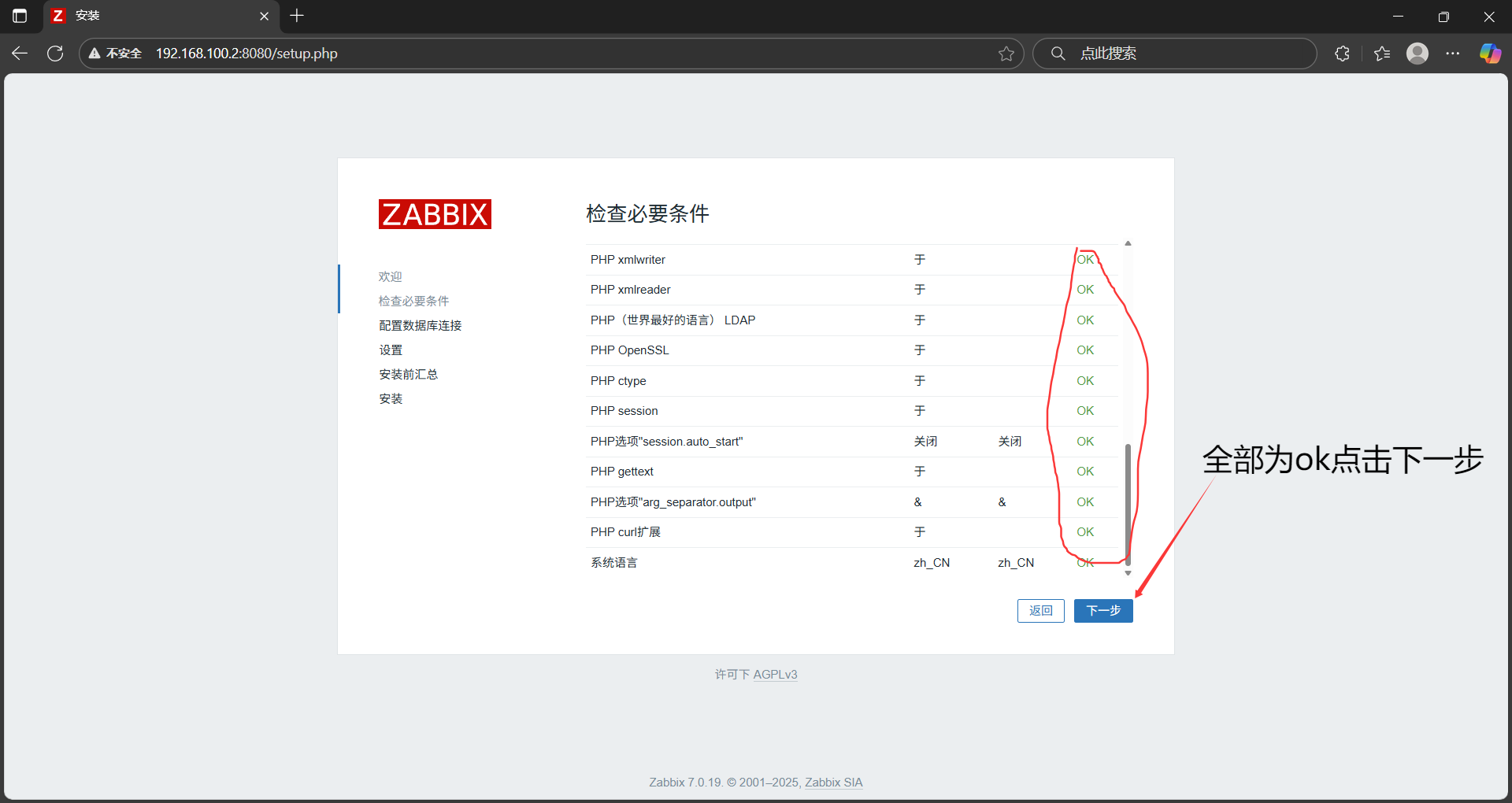Click the browser back arrow
Image resolution: width=1512 pixels, height=803 pixels.
coord(20,54)
